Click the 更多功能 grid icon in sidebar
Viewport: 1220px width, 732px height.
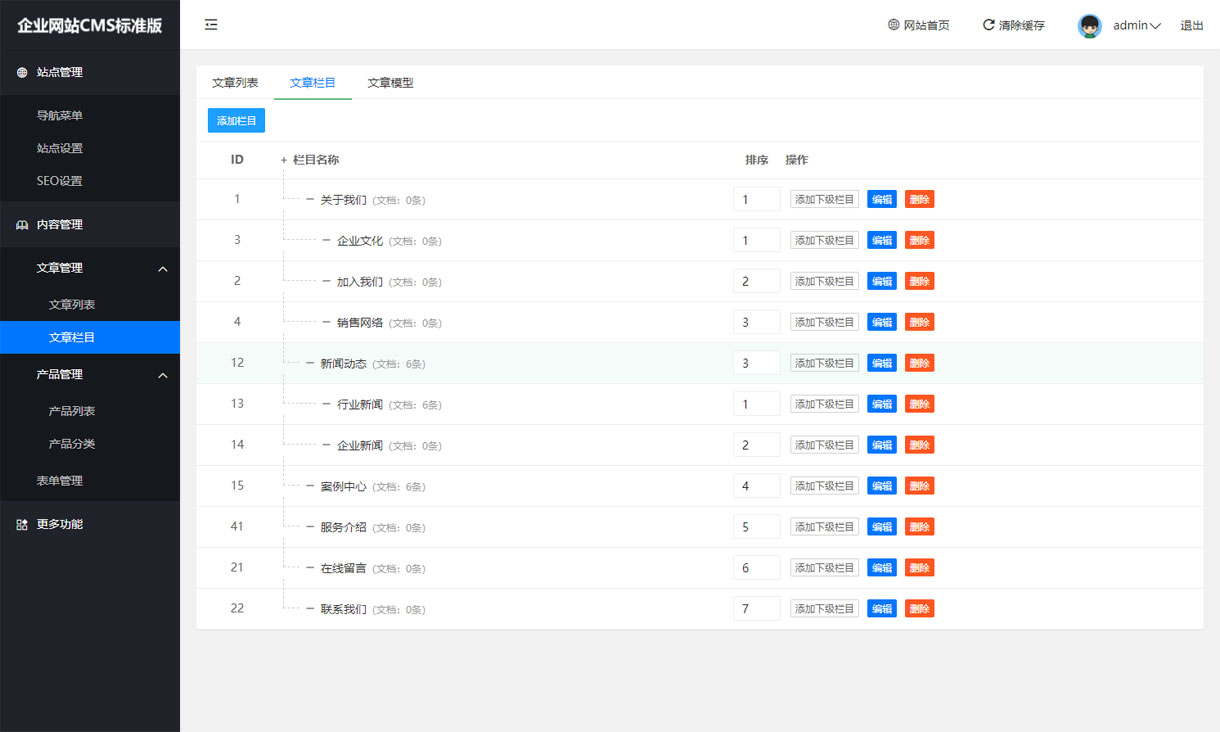pos(22,524)
